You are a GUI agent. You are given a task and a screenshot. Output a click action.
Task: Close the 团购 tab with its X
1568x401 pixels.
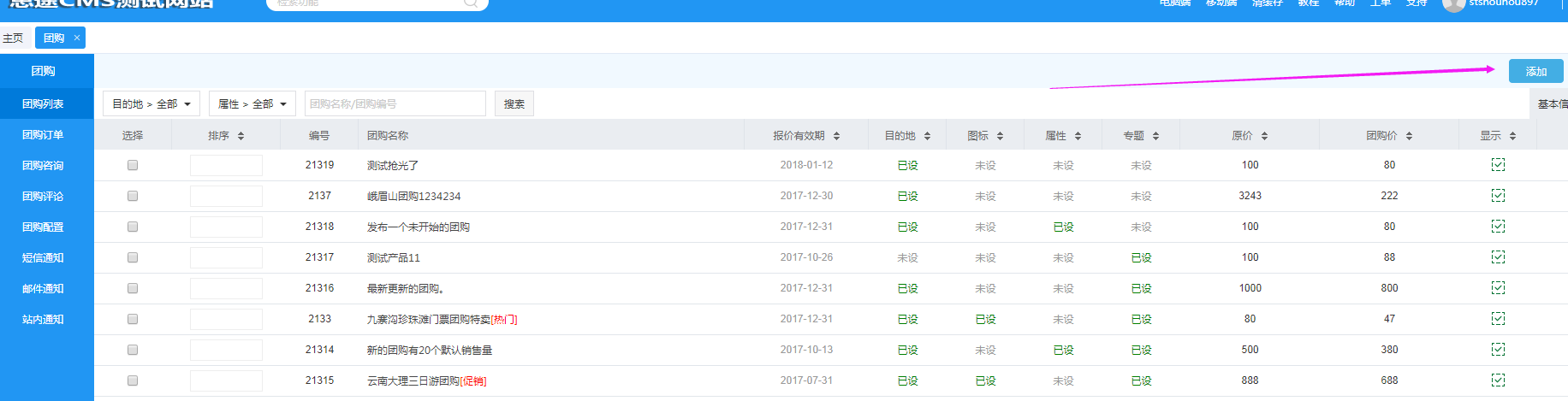(77, 38)
